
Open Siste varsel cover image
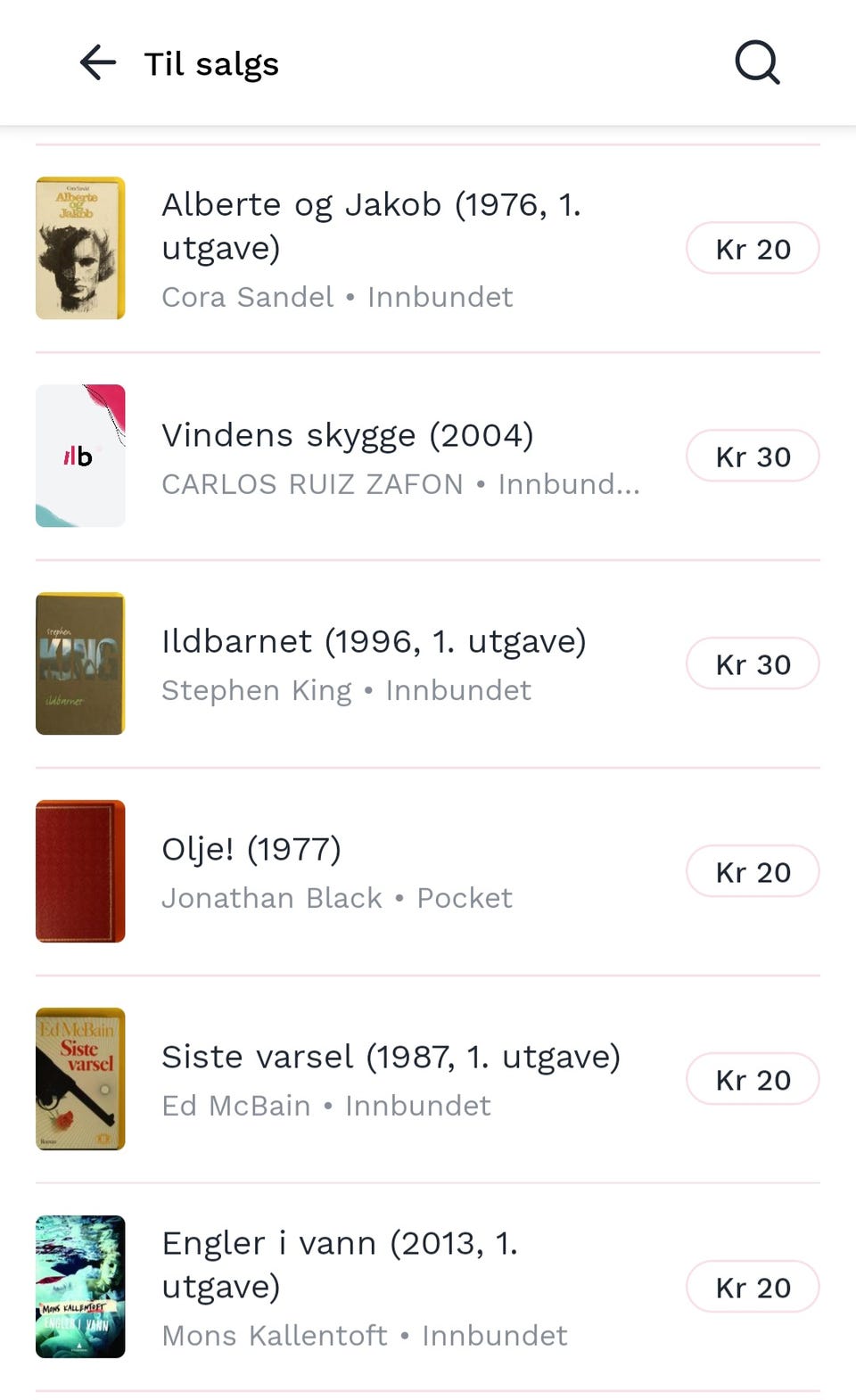point(80,1079)
